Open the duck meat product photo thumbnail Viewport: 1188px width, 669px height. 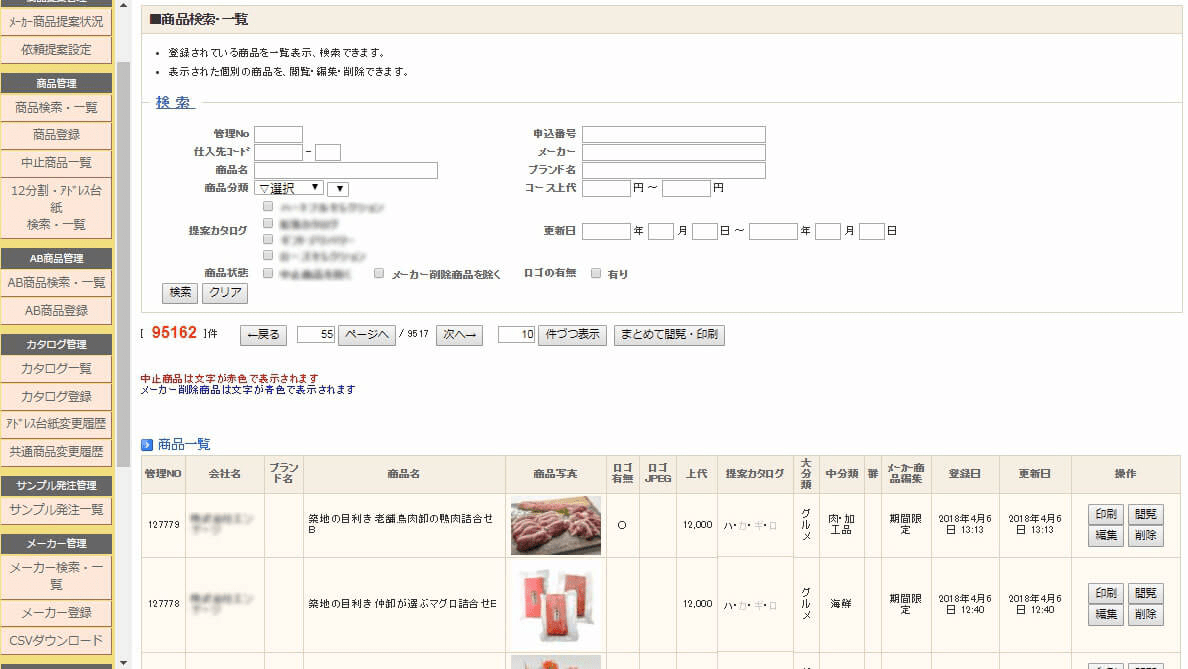(555, 525)
